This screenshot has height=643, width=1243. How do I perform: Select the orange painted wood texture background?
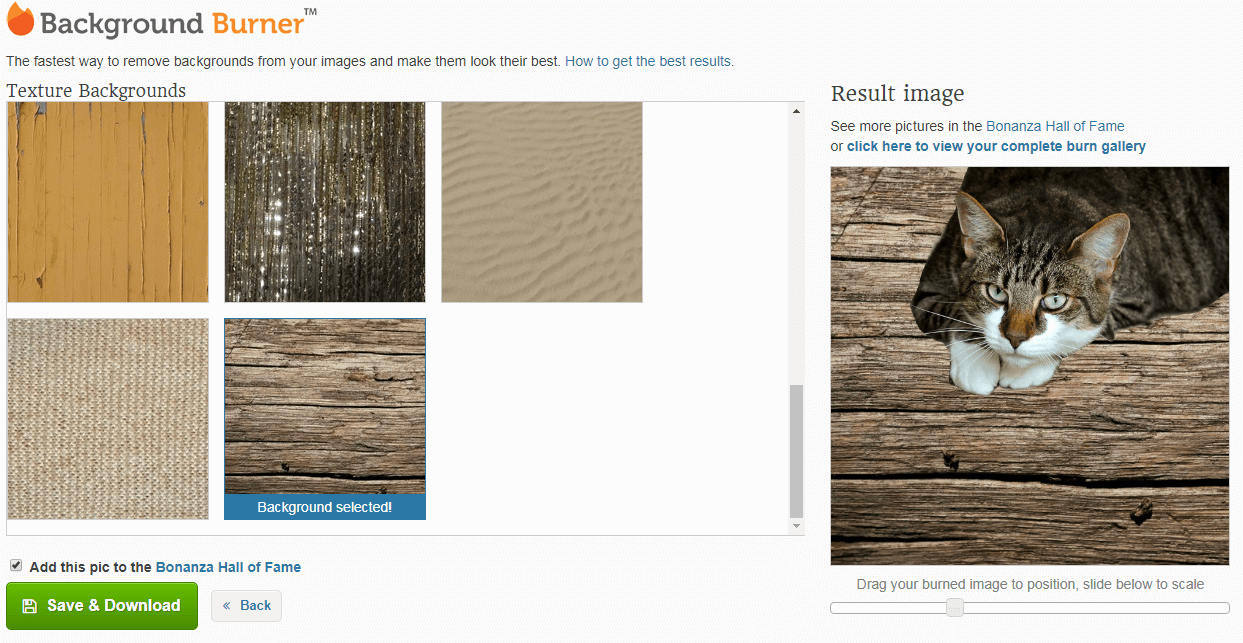(x=108, y=201)
